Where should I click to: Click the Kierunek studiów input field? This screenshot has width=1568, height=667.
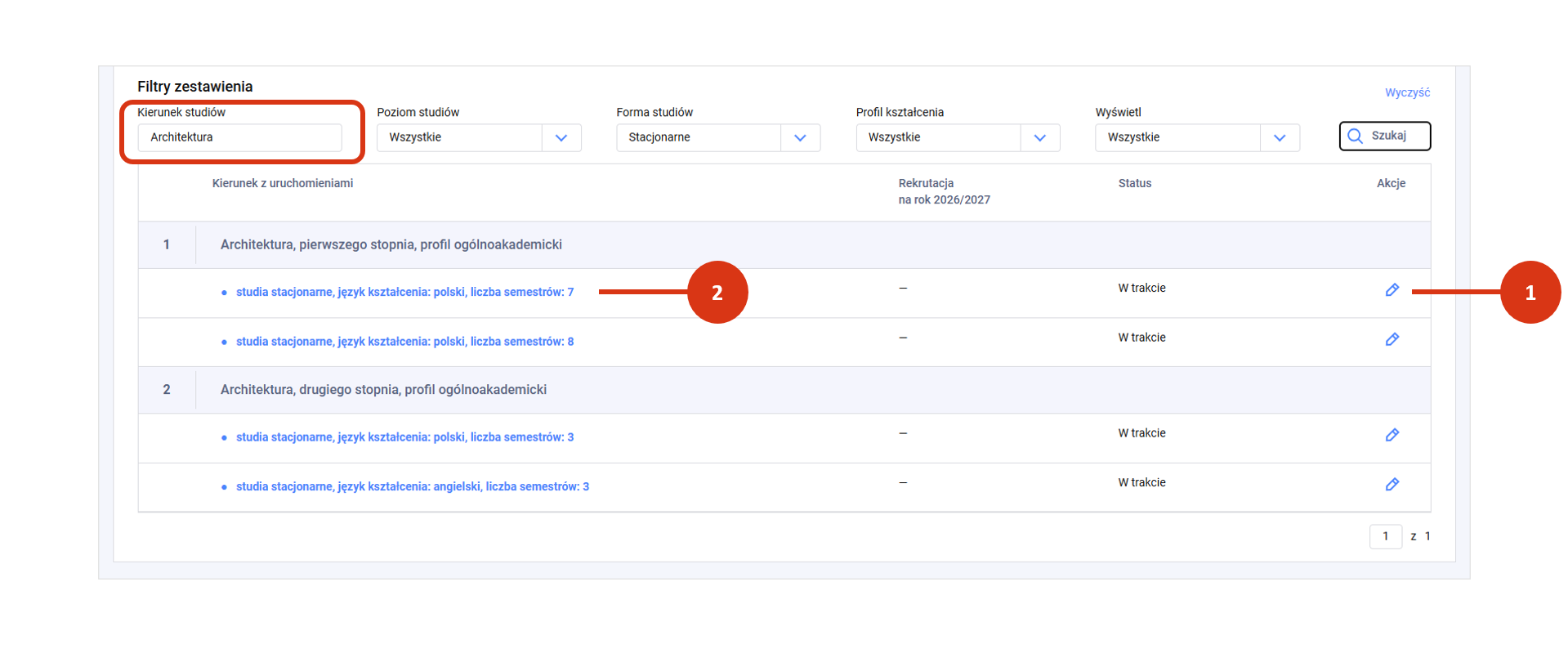point(239,137)
